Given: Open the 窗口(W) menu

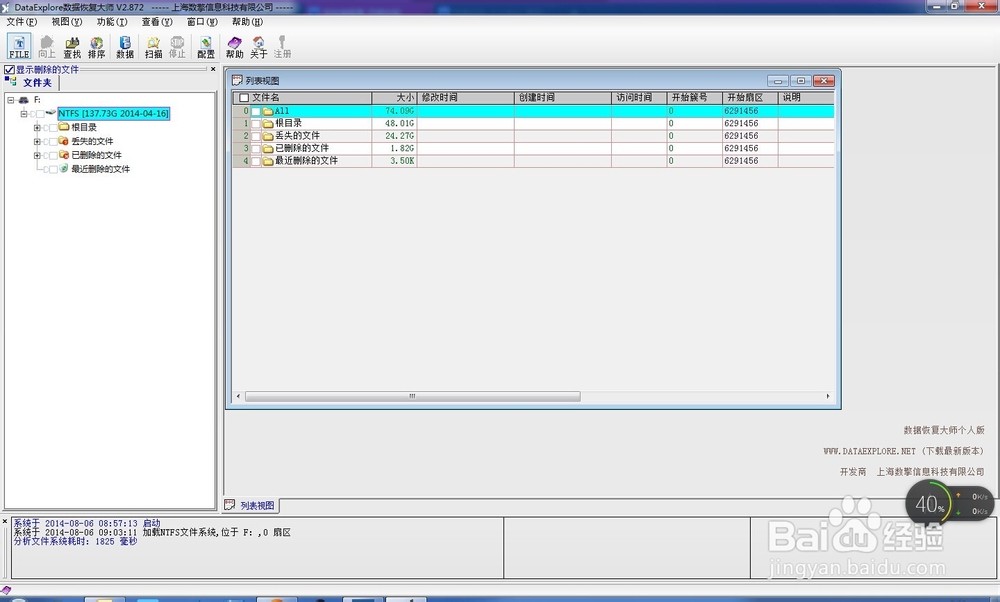Looking at the screenshot, I should click(202, 22).
